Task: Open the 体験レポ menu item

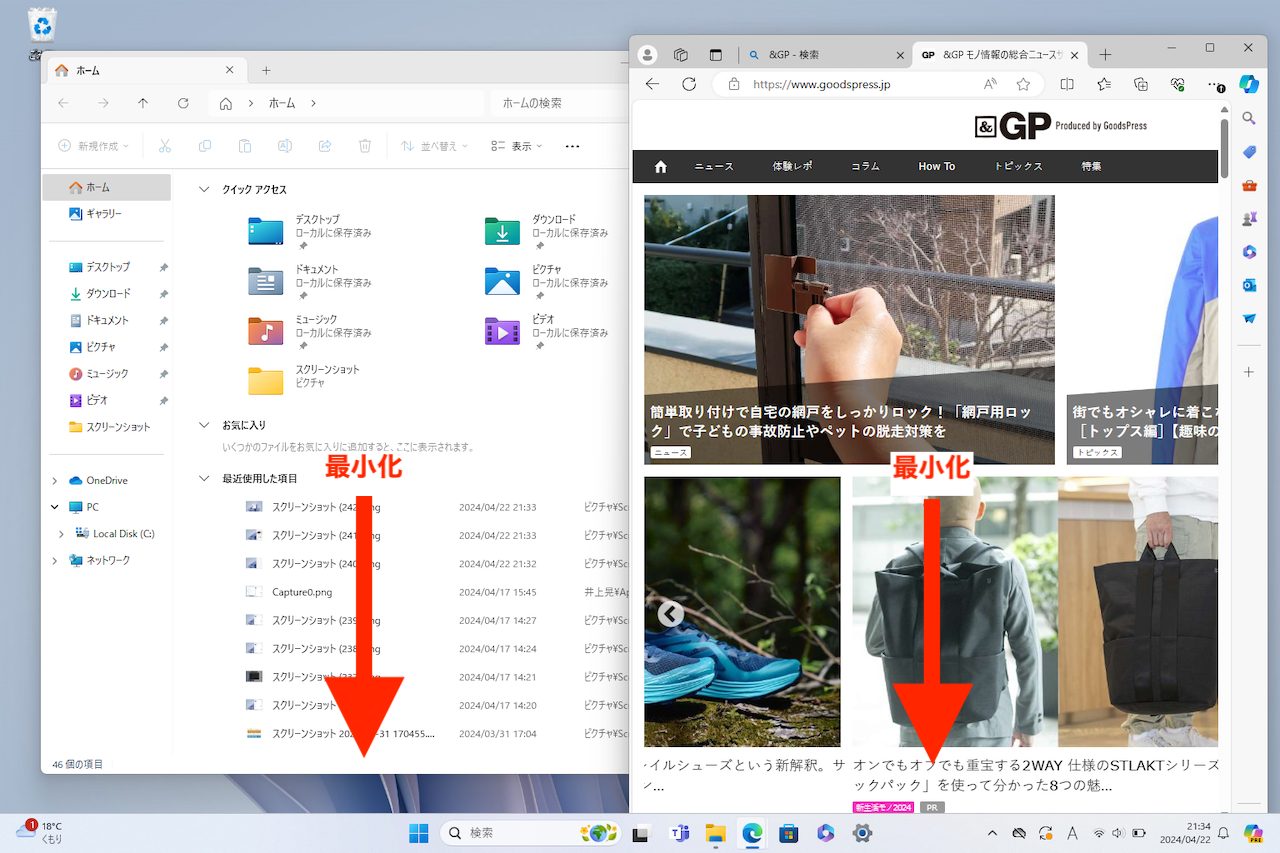Action: click(792, 167)
